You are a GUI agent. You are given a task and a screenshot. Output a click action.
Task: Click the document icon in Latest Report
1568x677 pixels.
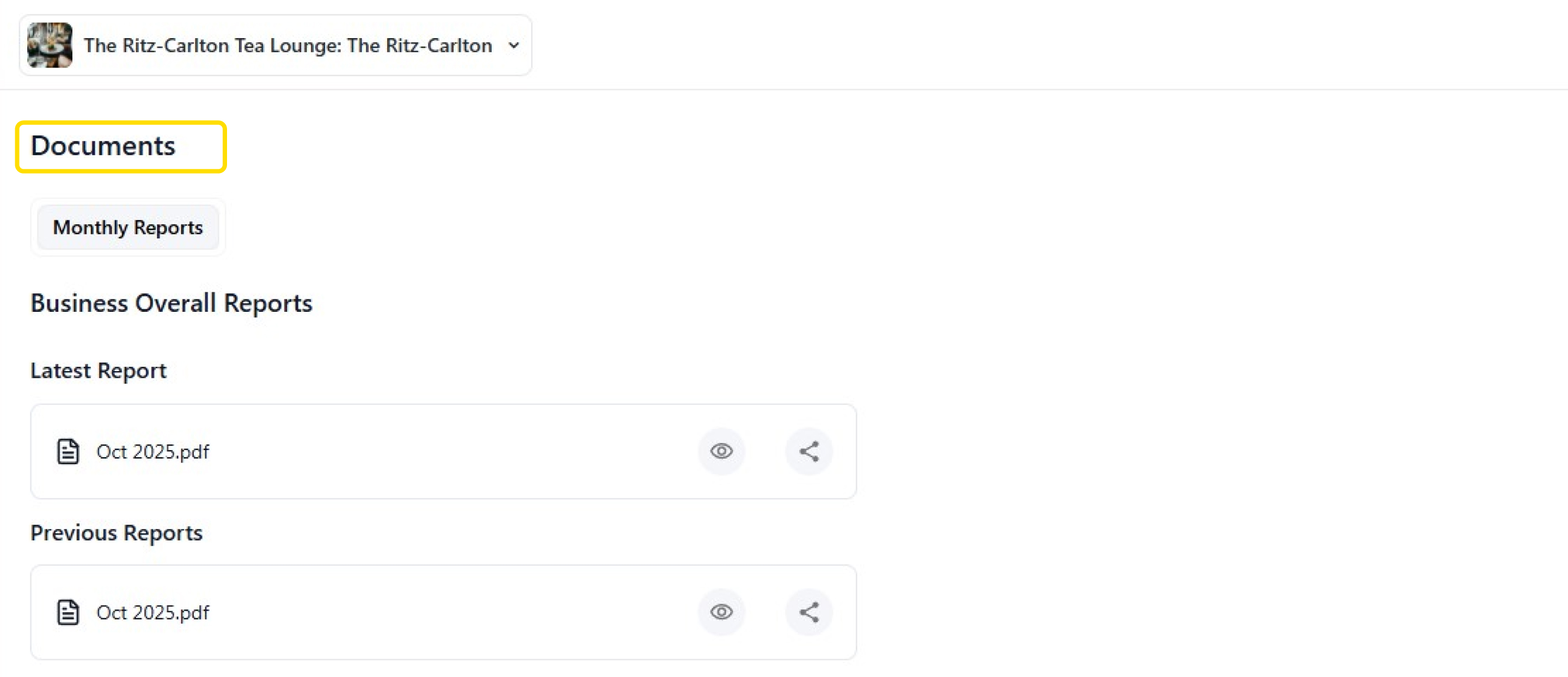[68, 451]
